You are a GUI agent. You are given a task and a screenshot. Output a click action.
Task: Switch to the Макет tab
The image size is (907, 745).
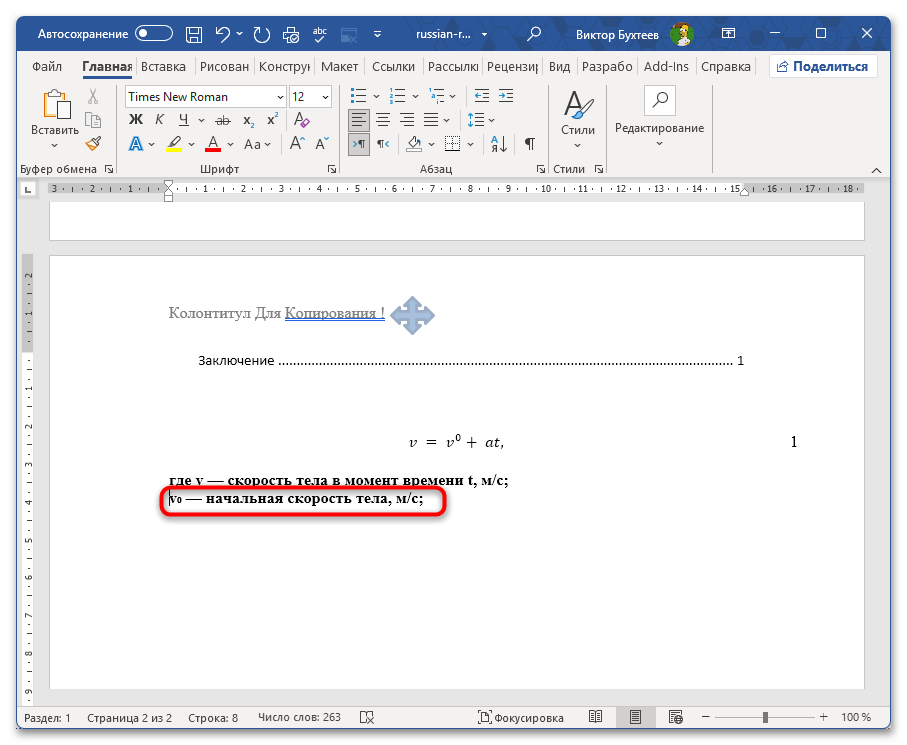340,67
